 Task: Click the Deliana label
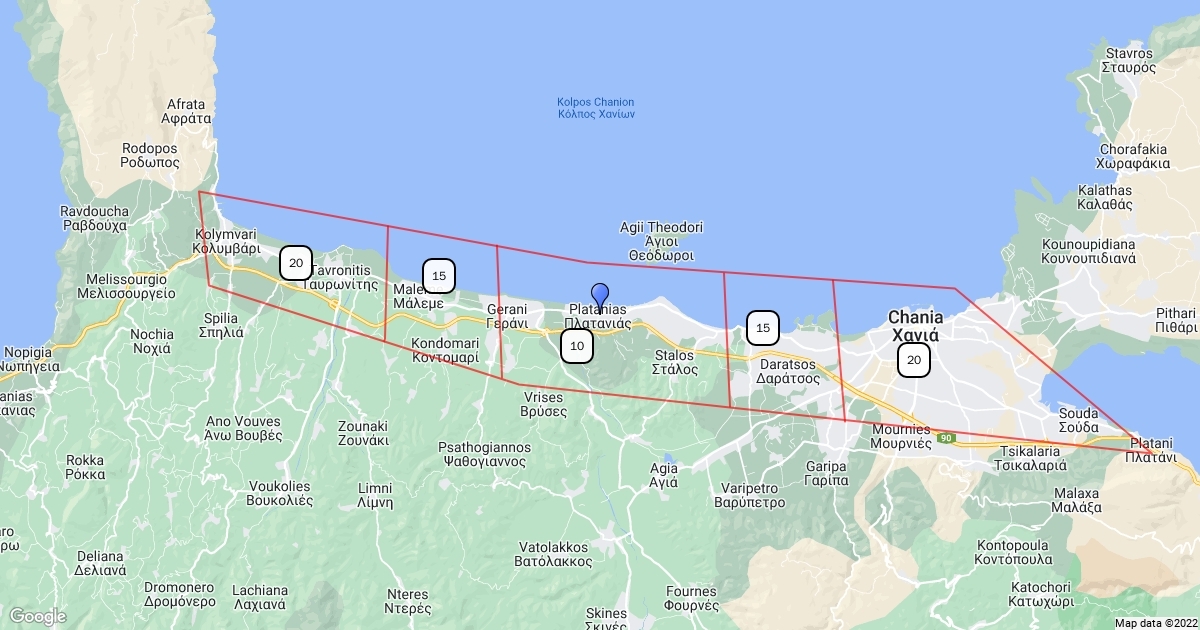[101, 562]
